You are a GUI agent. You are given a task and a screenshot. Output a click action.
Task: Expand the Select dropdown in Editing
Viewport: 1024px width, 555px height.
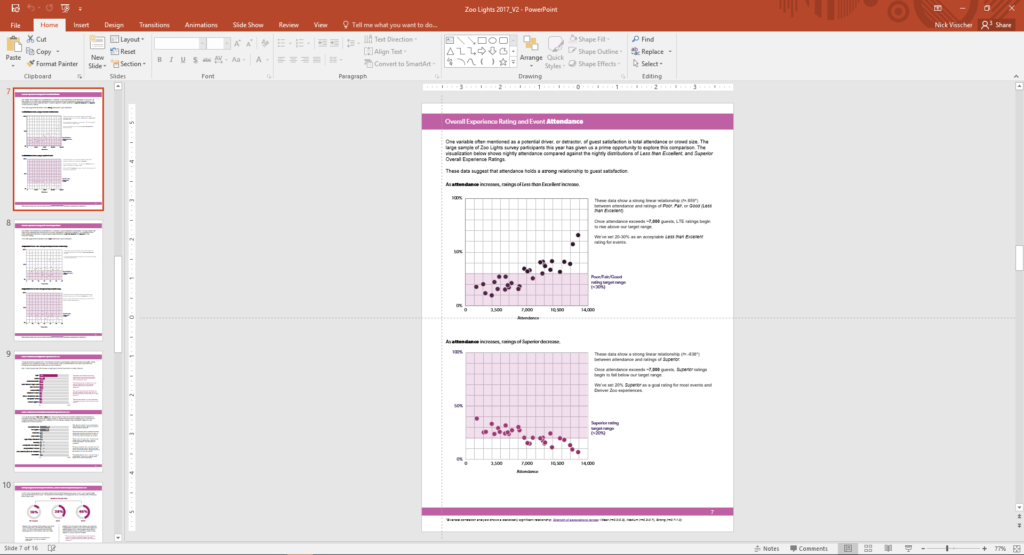[649, 63]
